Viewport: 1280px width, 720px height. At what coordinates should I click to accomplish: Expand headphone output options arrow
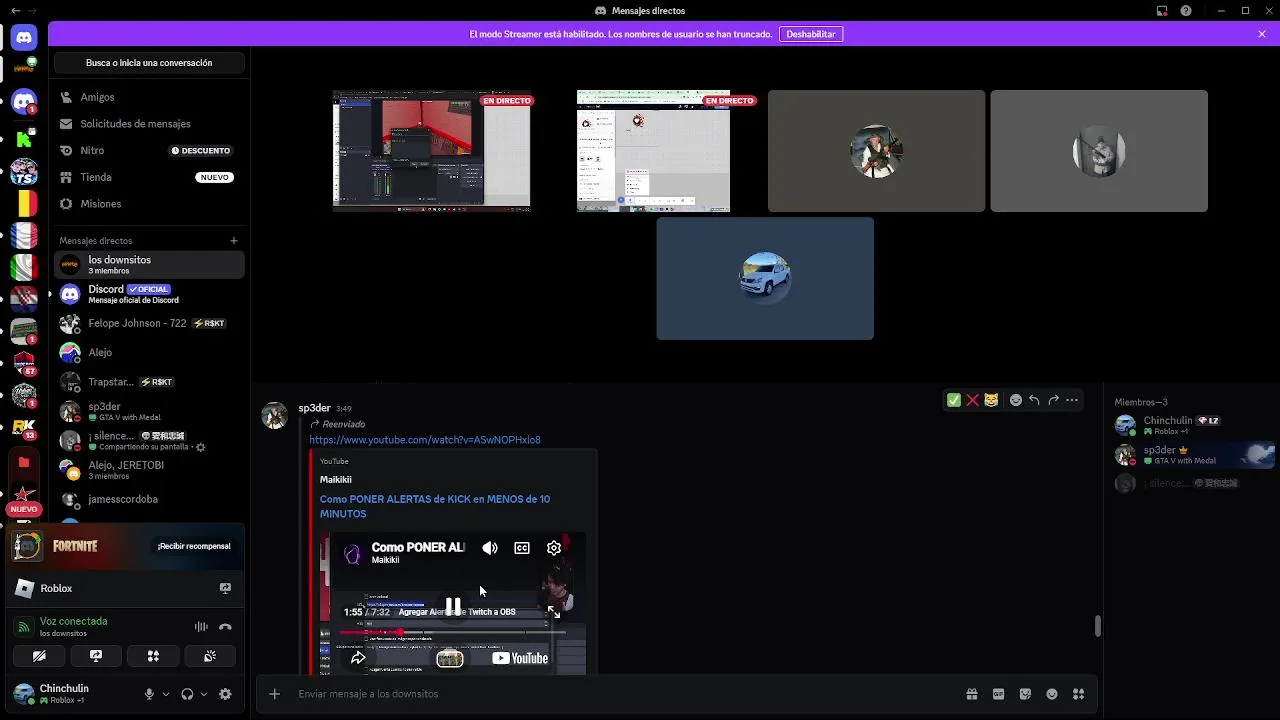(x=204, y=694)
